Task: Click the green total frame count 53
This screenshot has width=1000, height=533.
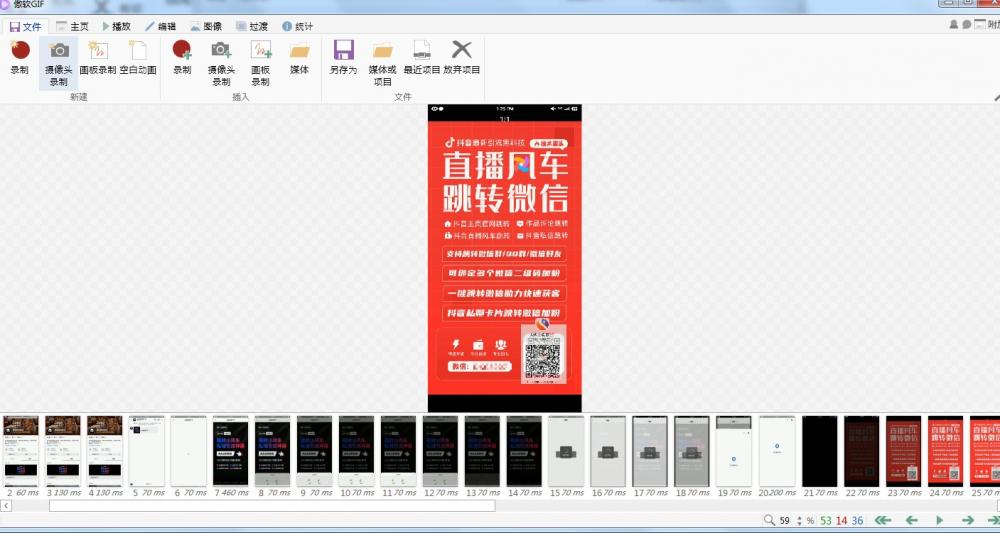Action: tap(826, 520)
